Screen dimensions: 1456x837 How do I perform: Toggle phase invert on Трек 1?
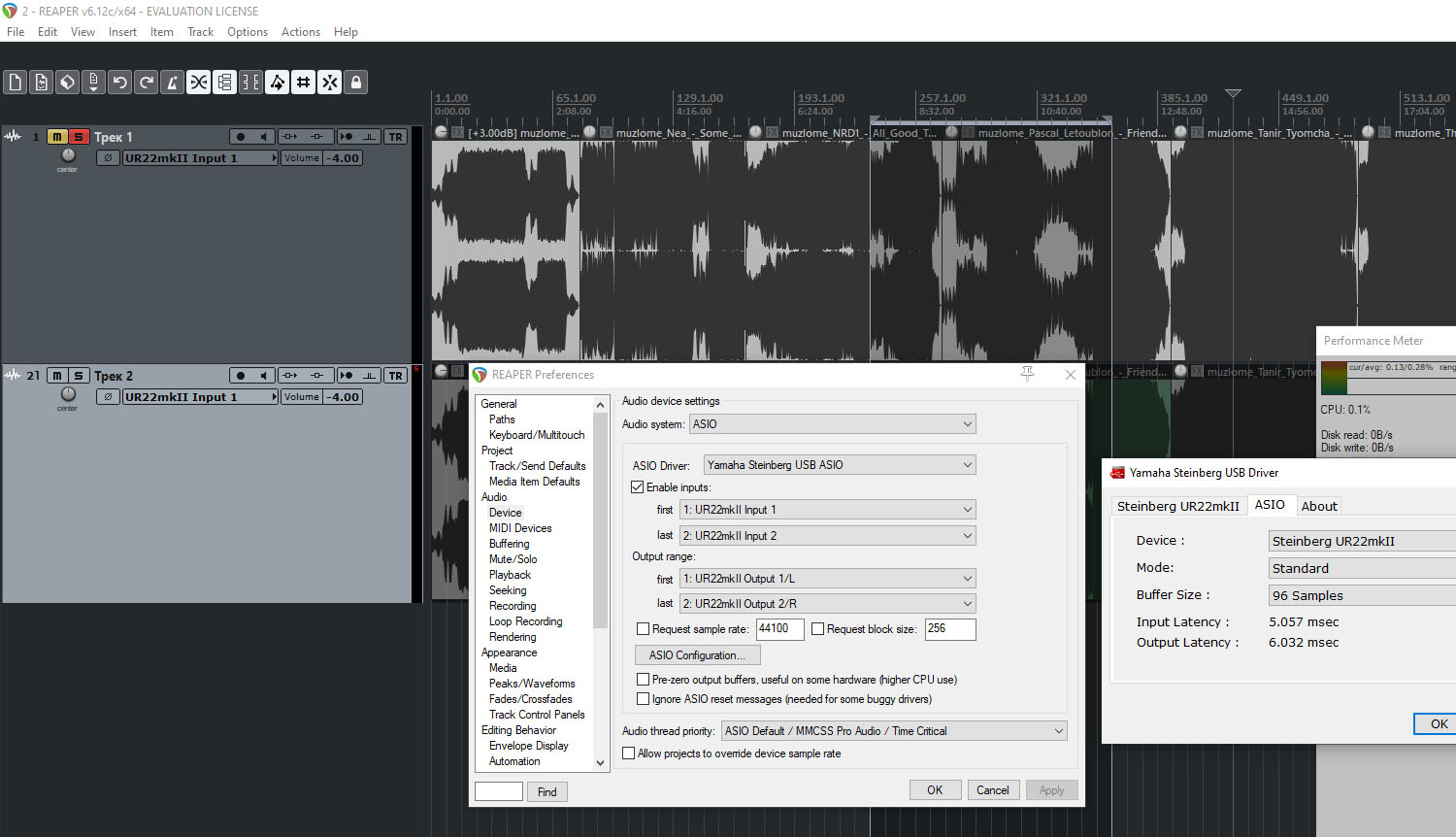[x=108, y=158]
